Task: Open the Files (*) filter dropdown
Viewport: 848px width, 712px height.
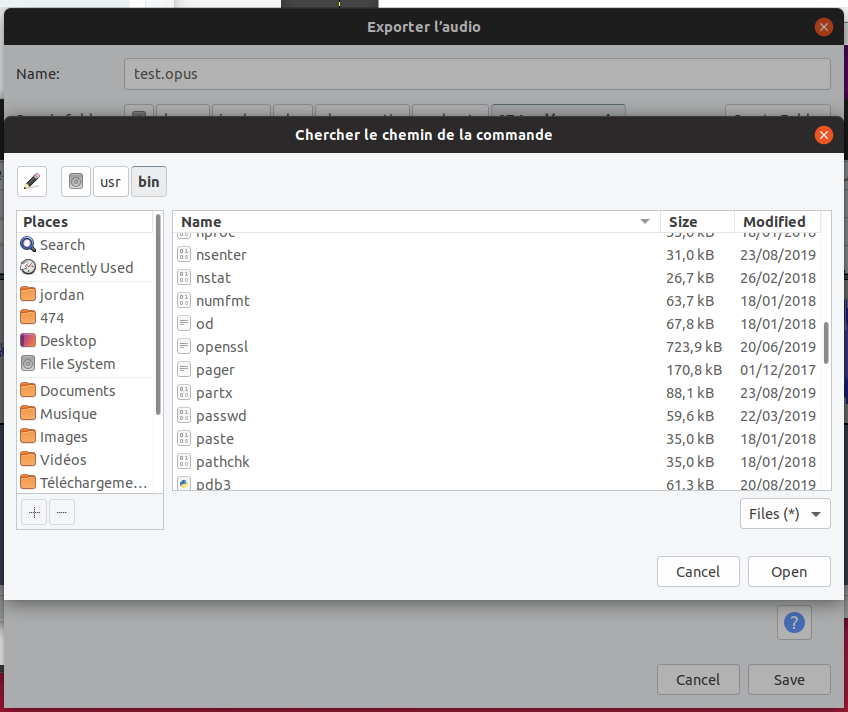Action: (x=784, y=513)
